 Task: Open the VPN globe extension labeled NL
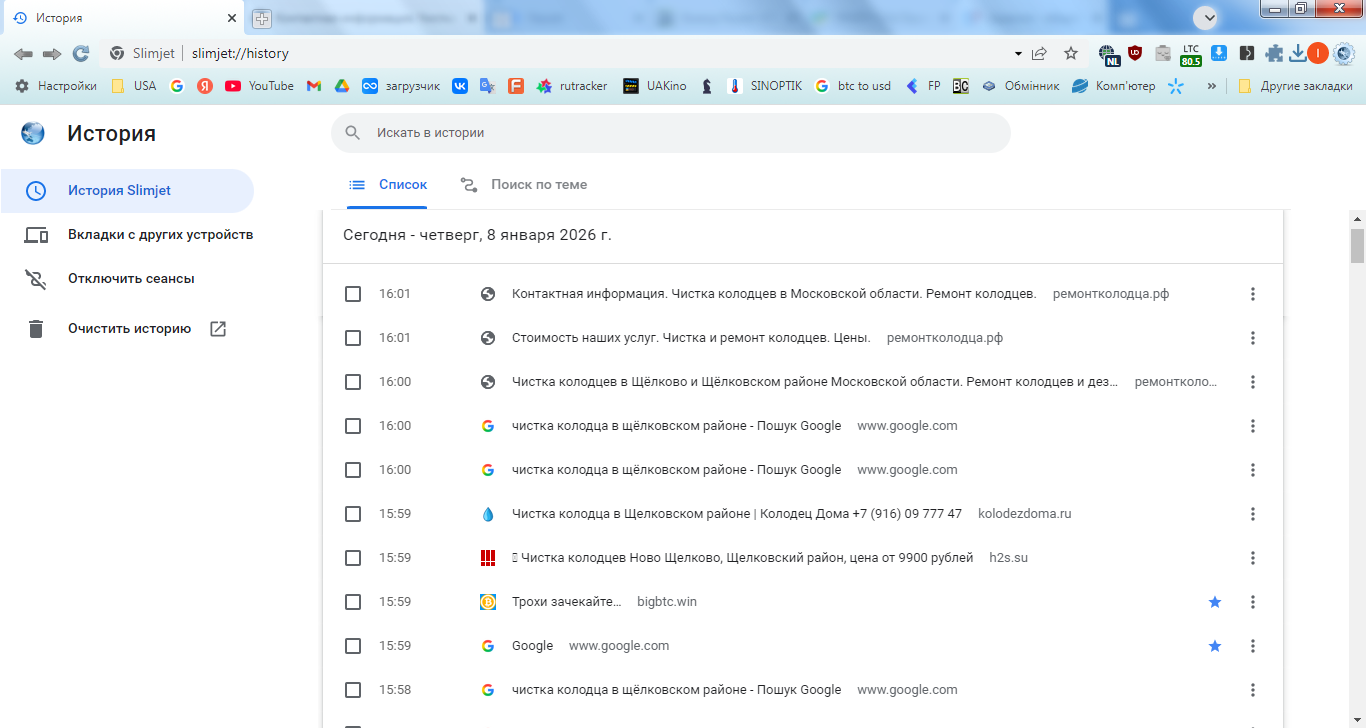1108,55
